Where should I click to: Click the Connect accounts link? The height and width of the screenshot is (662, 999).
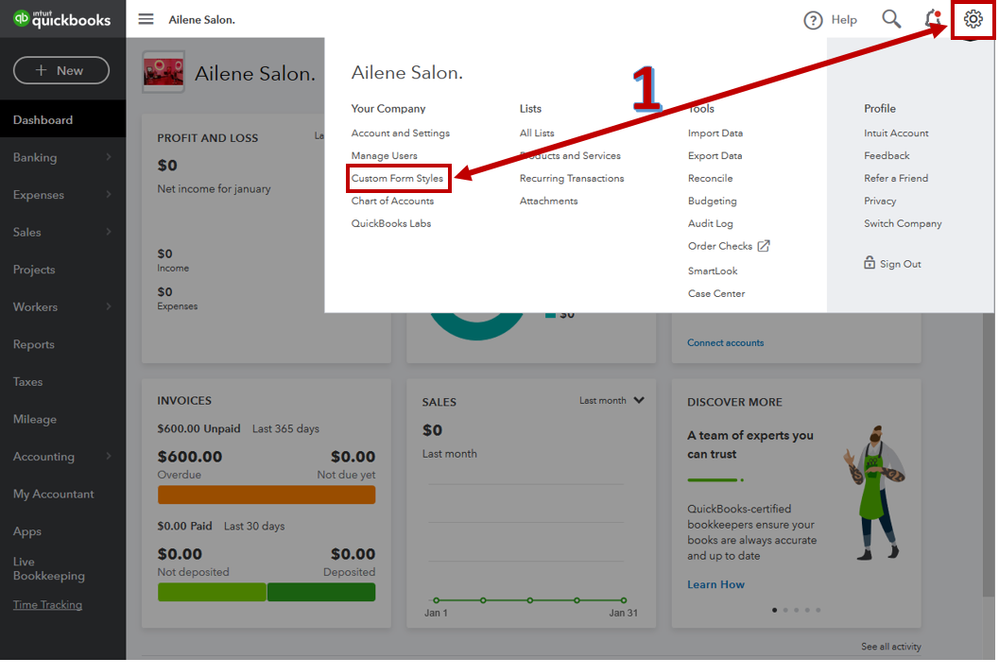tap(727, 343)
